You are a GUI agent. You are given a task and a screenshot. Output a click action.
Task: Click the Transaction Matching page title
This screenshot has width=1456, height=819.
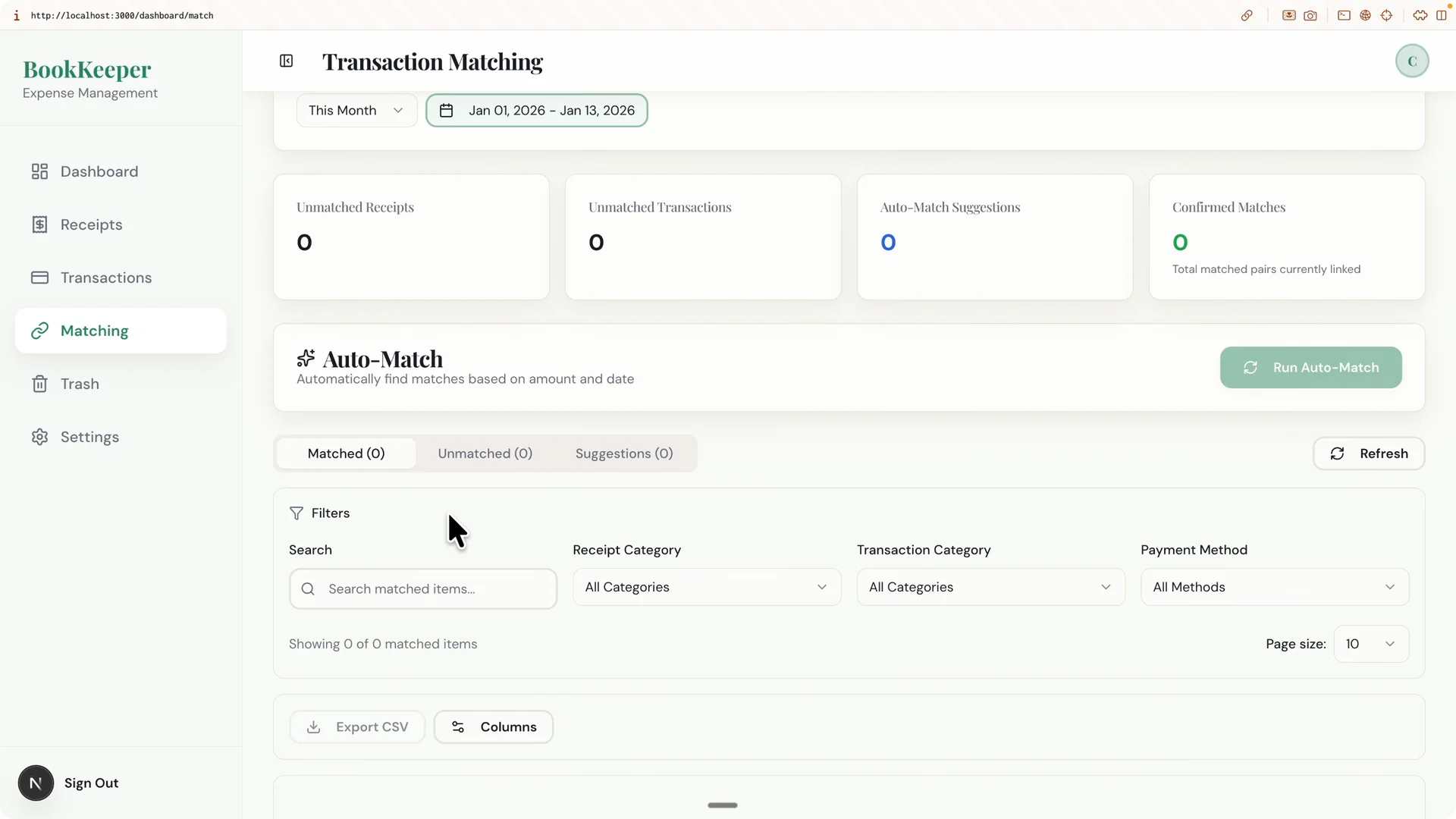(x=432, y=61)
